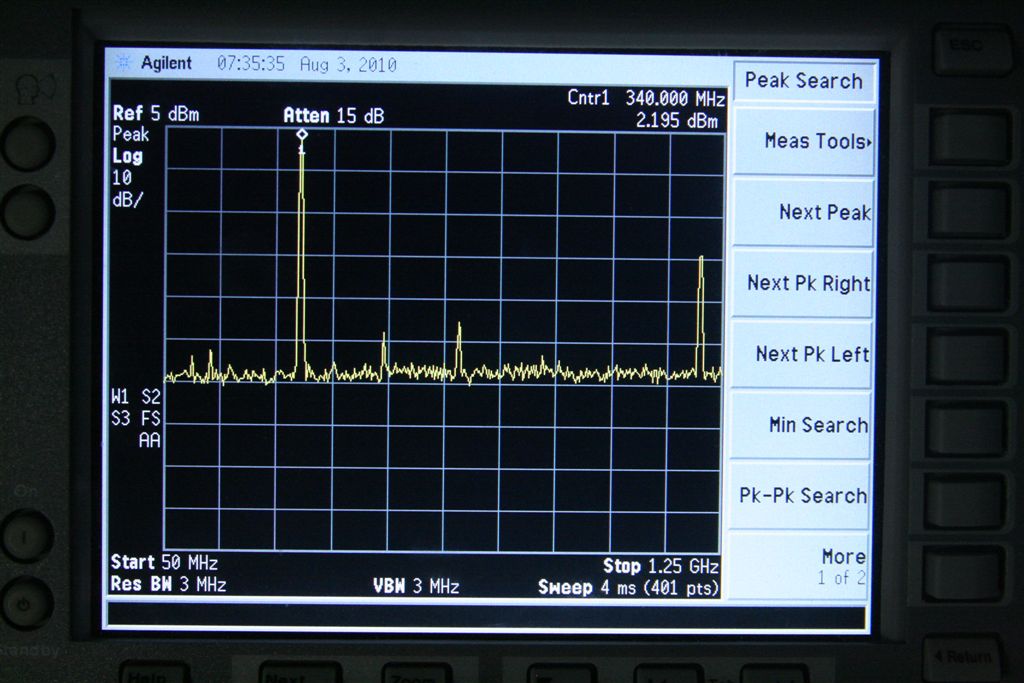
Task: Choose Next Pk Right
Action: (805, 283)
